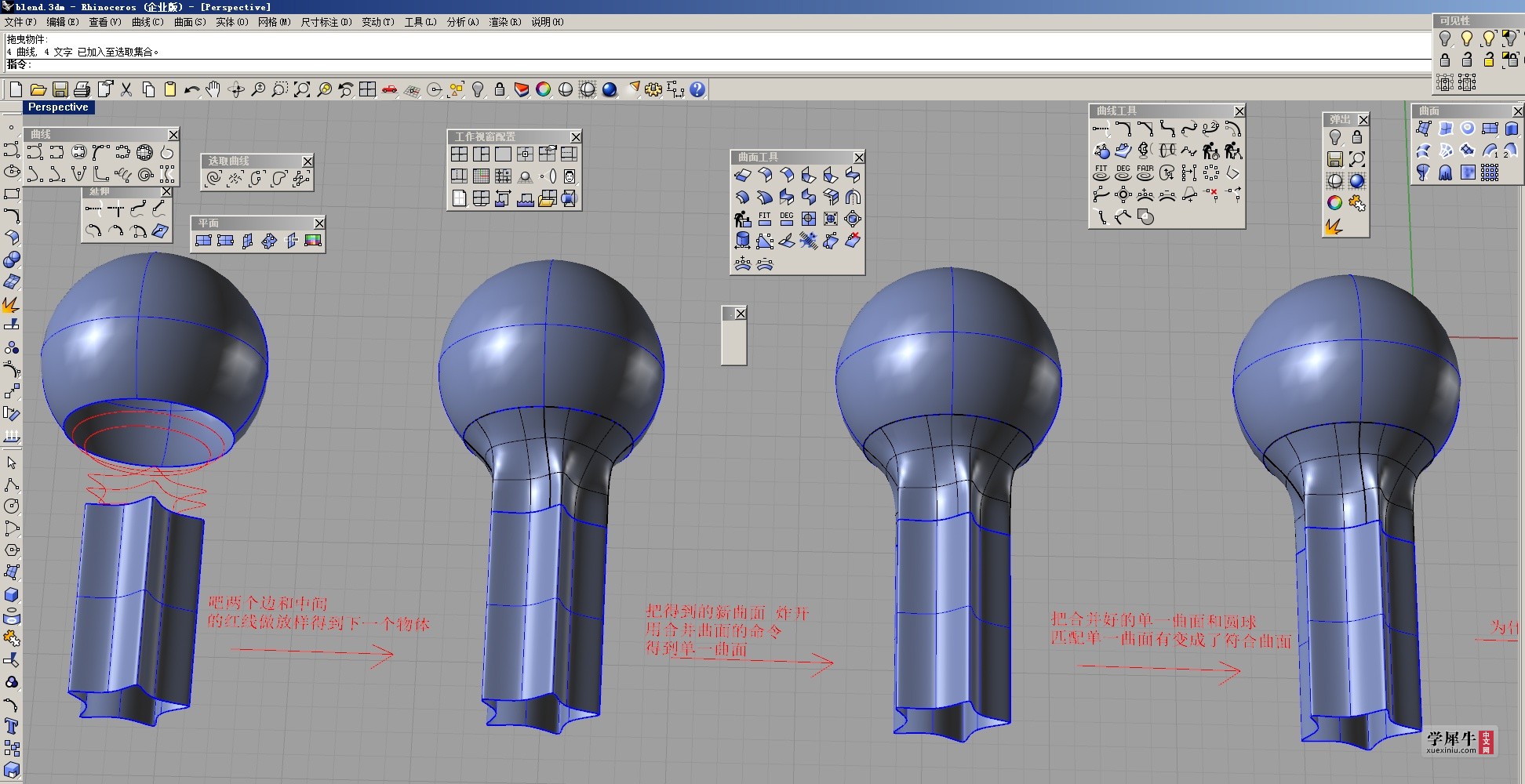The height and width of the screenshot is (784, 1525).
Task: Click the blue rendered sphere icon in main toolbar
Action: tap(610, 89)
